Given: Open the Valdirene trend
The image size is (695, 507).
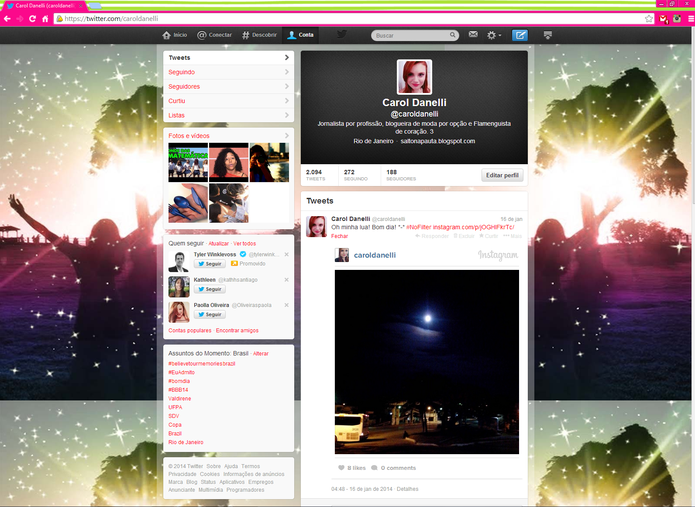Looking at the screenshot, I should pyautogui.click(x=180, y=398).
